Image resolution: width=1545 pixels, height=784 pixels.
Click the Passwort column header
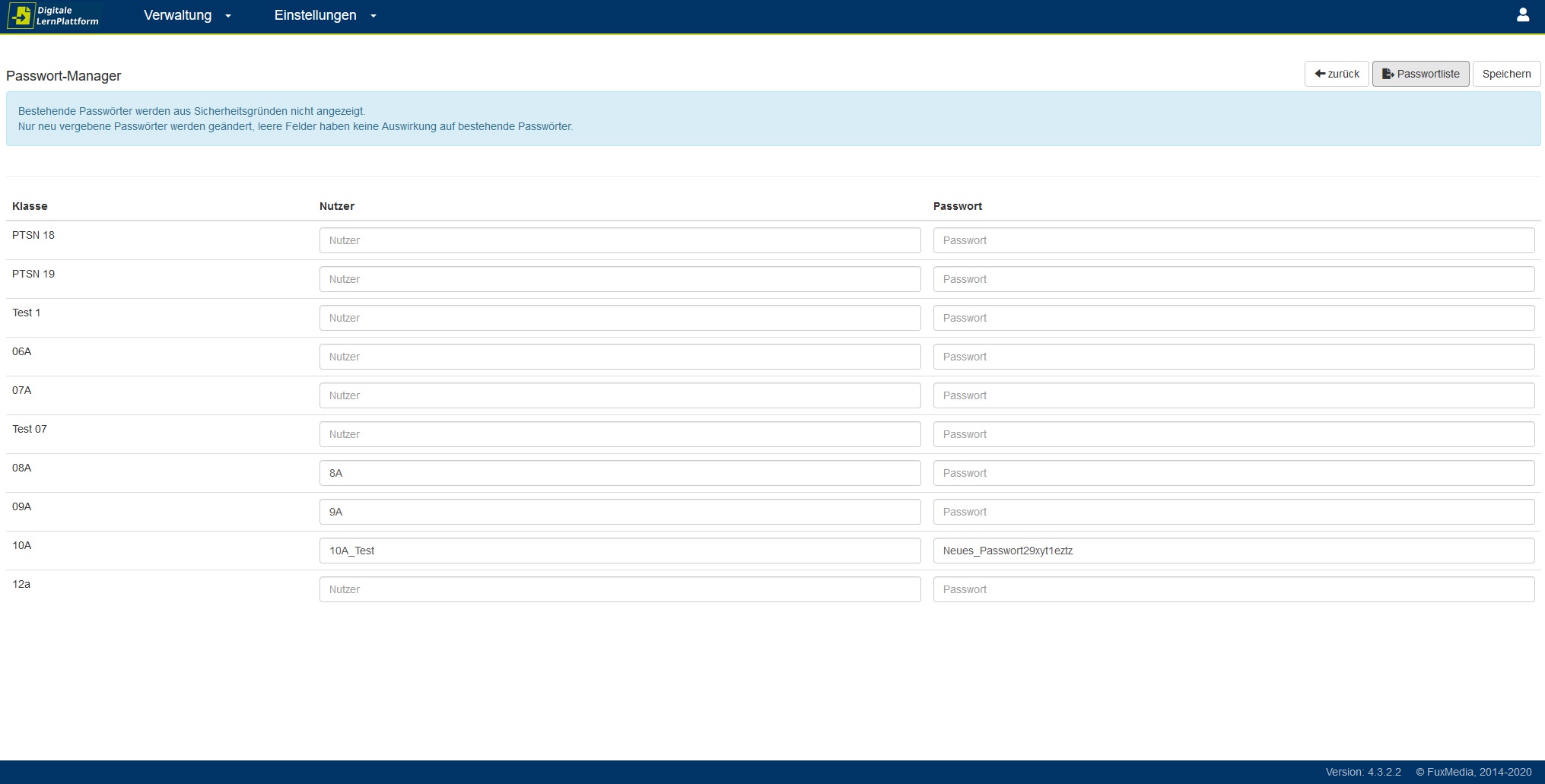coord(958,206)
